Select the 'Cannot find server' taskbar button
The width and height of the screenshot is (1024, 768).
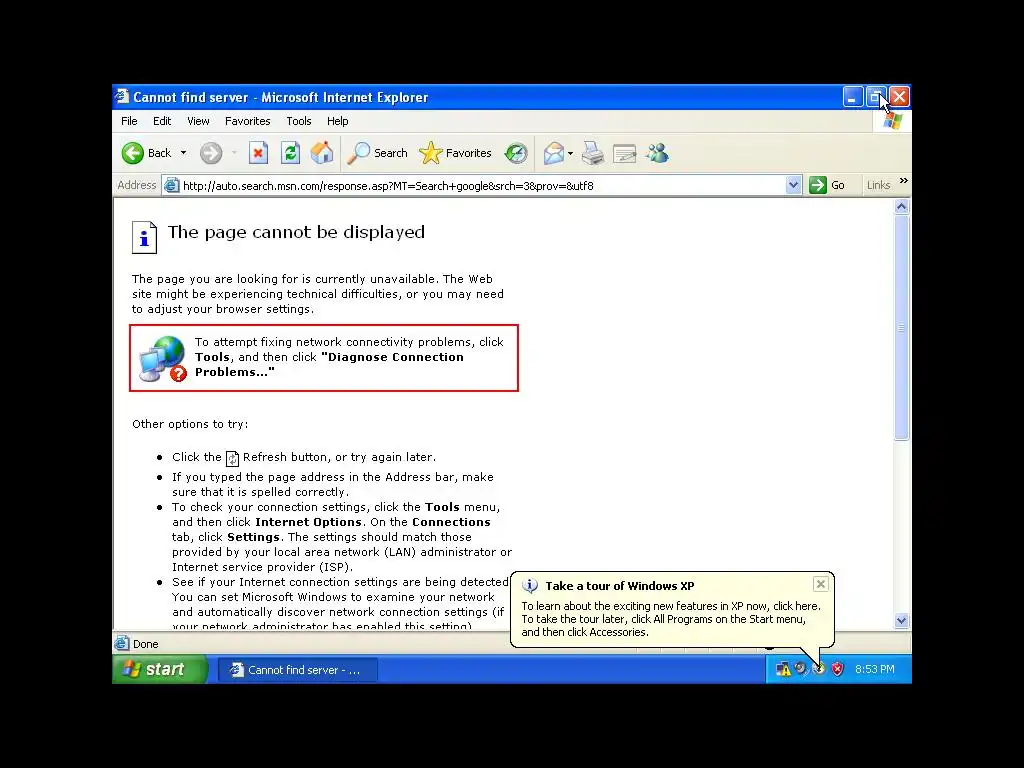click(297, 670)
